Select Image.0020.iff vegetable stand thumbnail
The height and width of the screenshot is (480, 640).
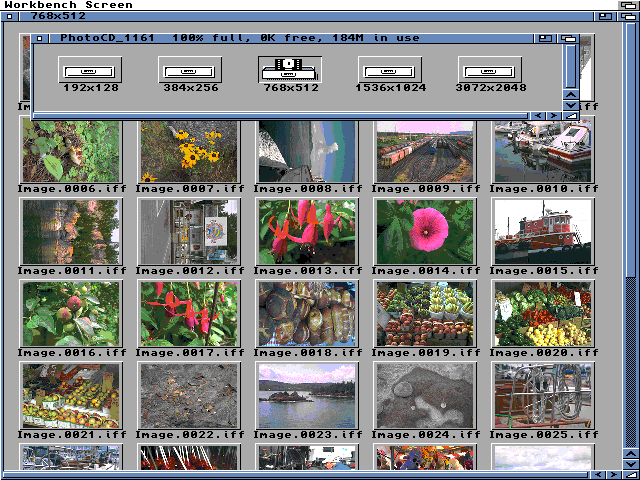click(543, 313)
